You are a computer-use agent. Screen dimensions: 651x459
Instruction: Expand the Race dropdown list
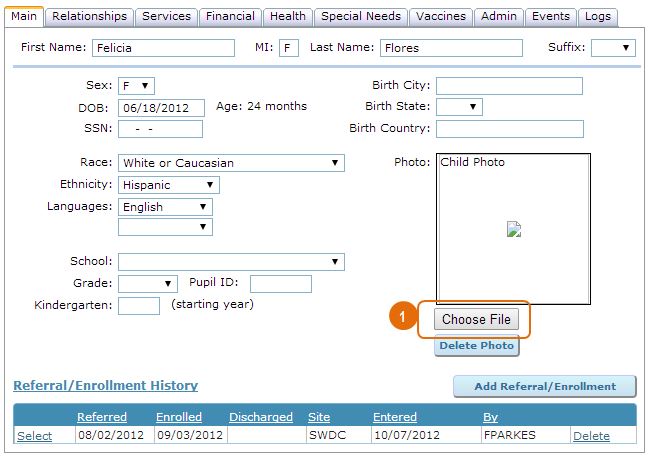(231, 163)
